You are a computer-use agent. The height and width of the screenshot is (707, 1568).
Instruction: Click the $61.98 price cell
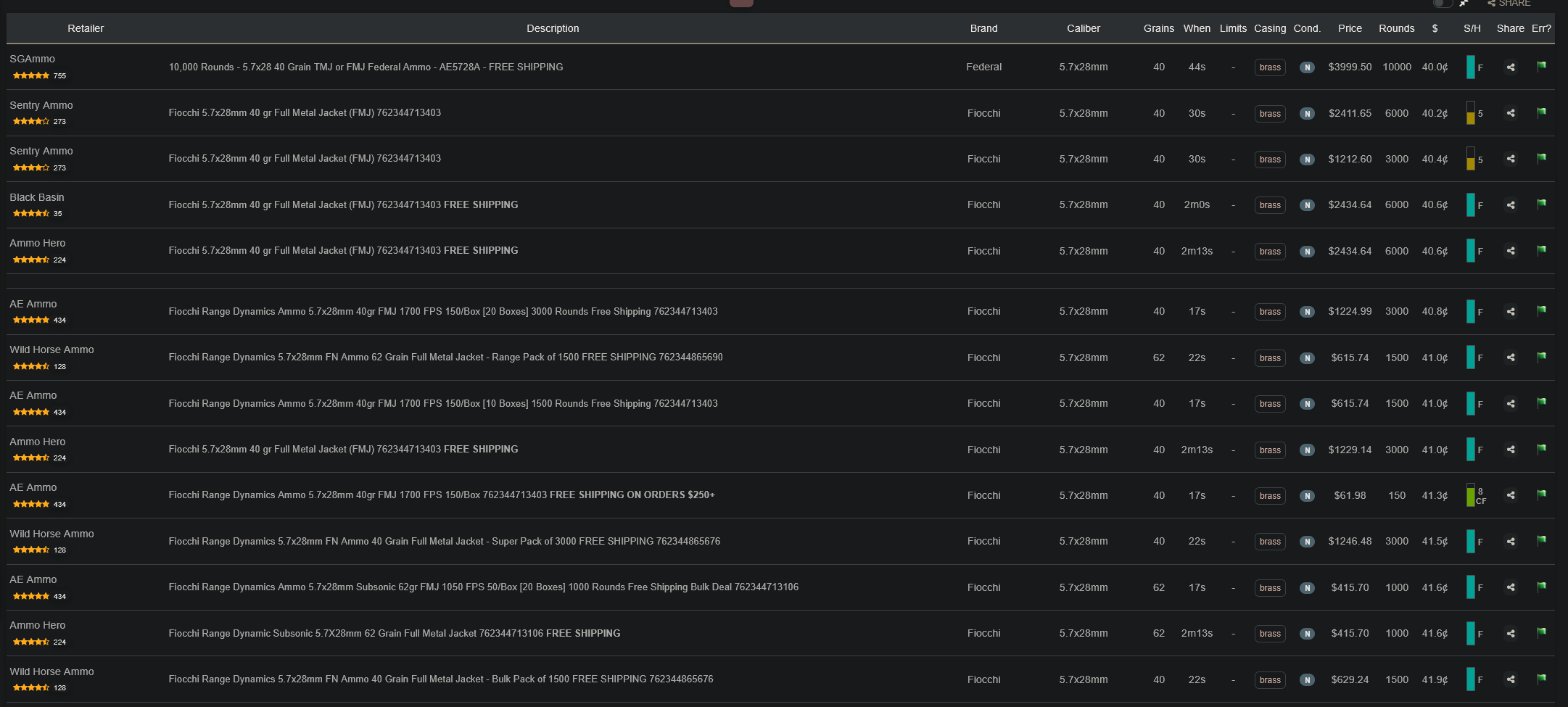point(1350,495)
